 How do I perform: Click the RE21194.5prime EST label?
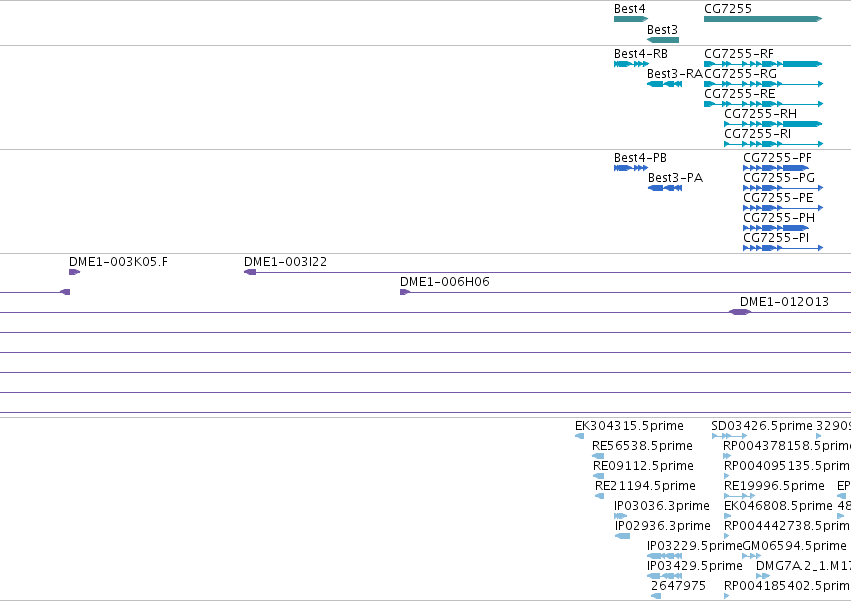pos(645,486)
